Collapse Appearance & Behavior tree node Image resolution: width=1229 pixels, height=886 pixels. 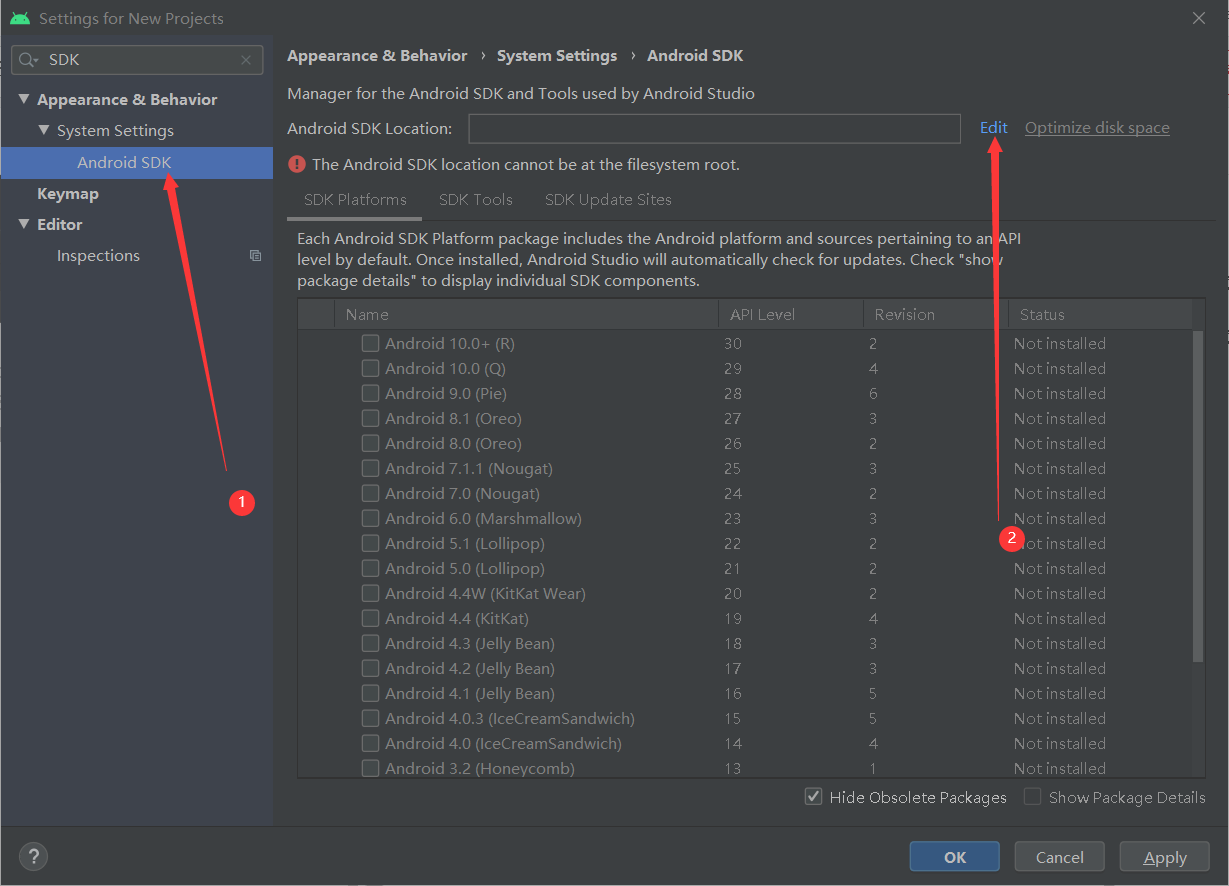pyautogui.click(x=24, y=99)
